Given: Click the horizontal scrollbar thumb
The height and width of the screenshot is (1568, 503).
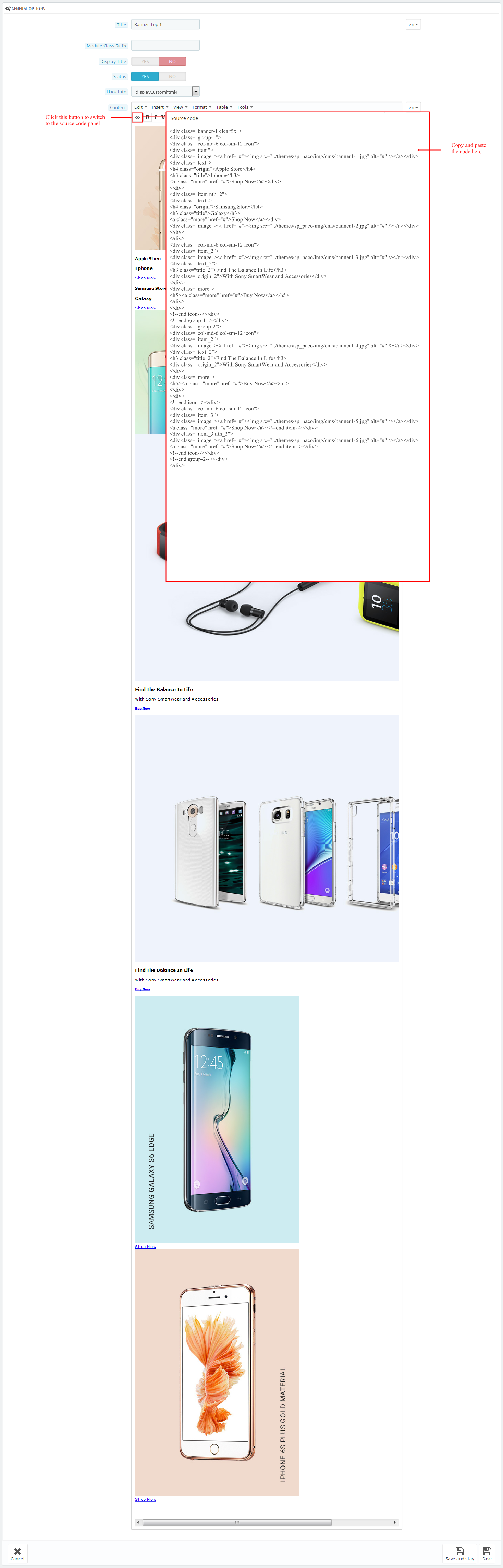Looking at the screenshot, I should click(x=237, y=1522).
